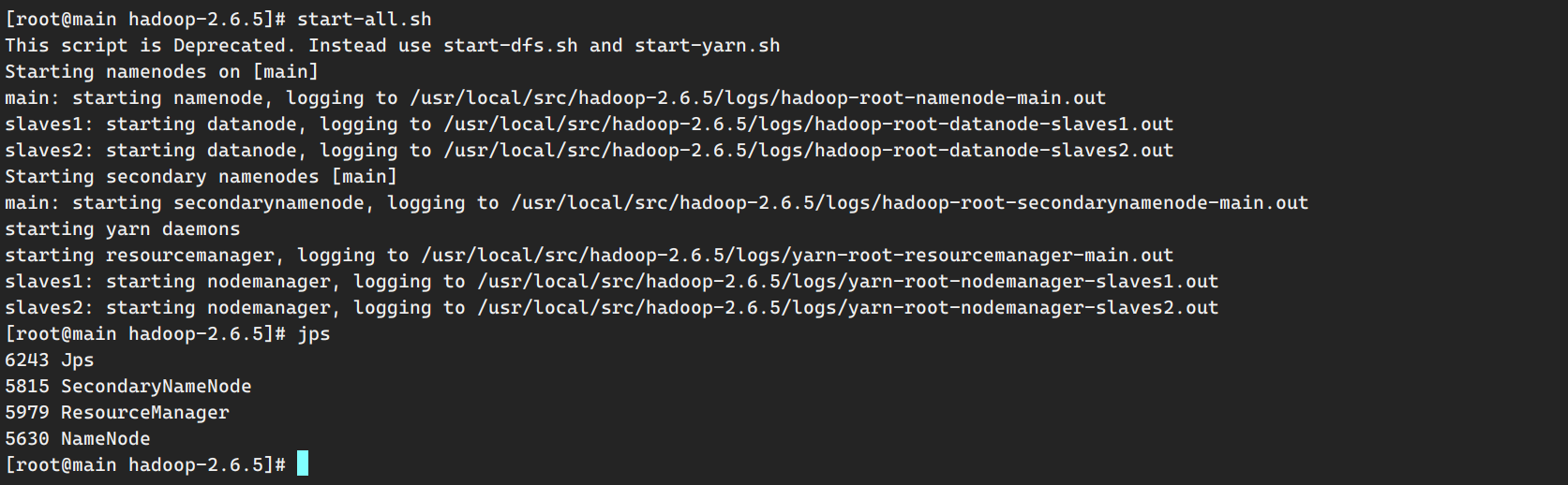This screenshot has height=485, width=1568.
Task: Click the 'Starting namenodes on [main]' line
Action: coord(161,71)
